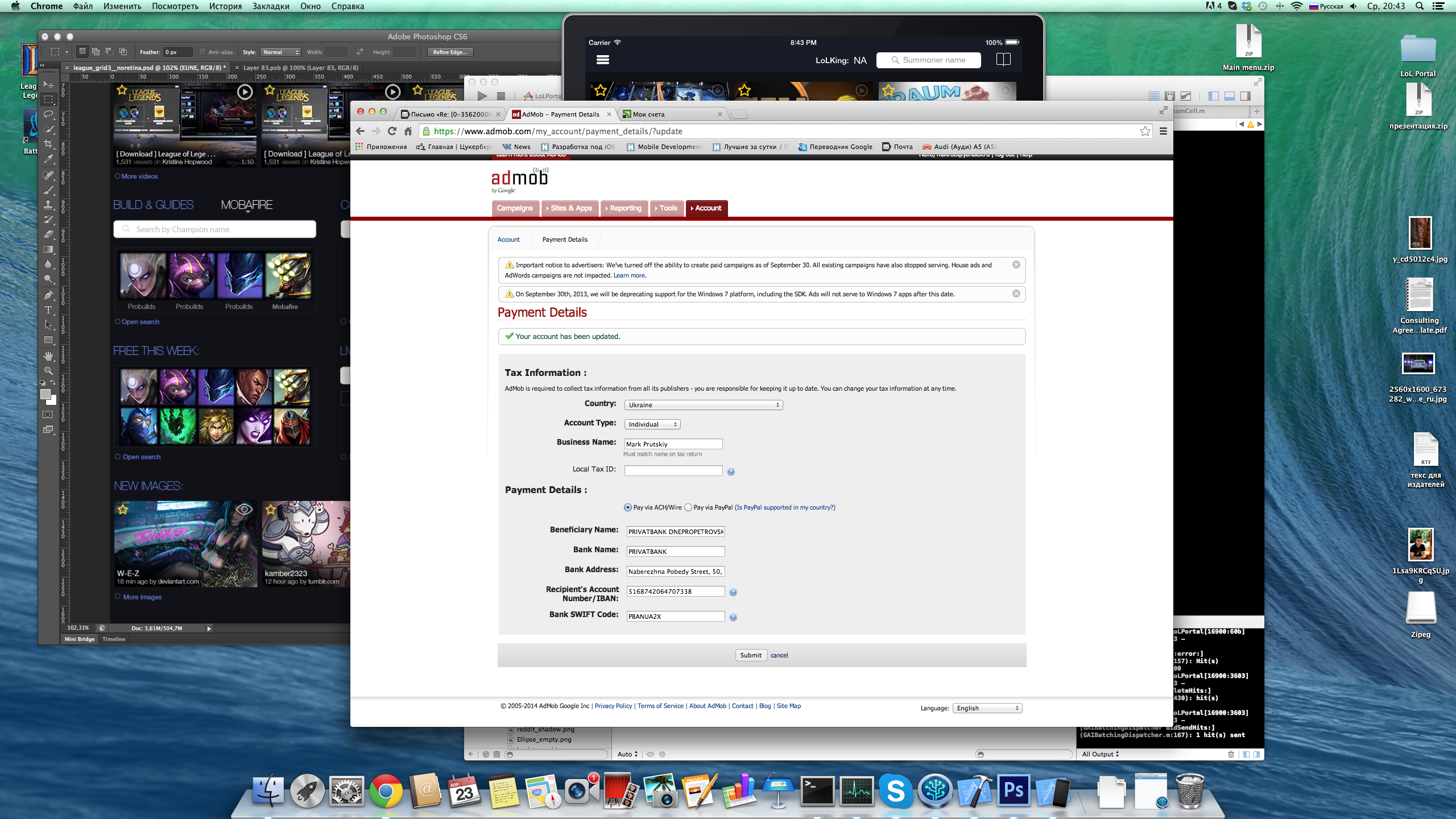Click the cancel link next to Submit
Screen dimensions: 1456x819
pos(779,655)
